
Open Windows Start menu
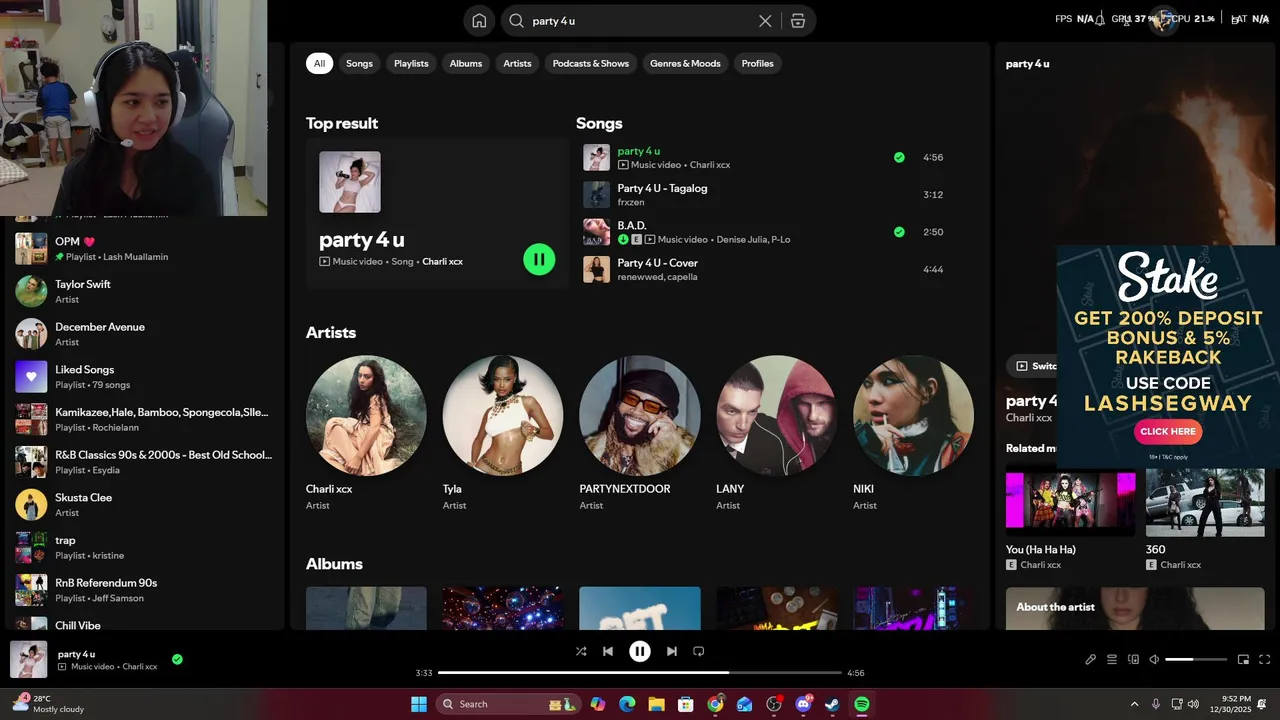[419, 704]
